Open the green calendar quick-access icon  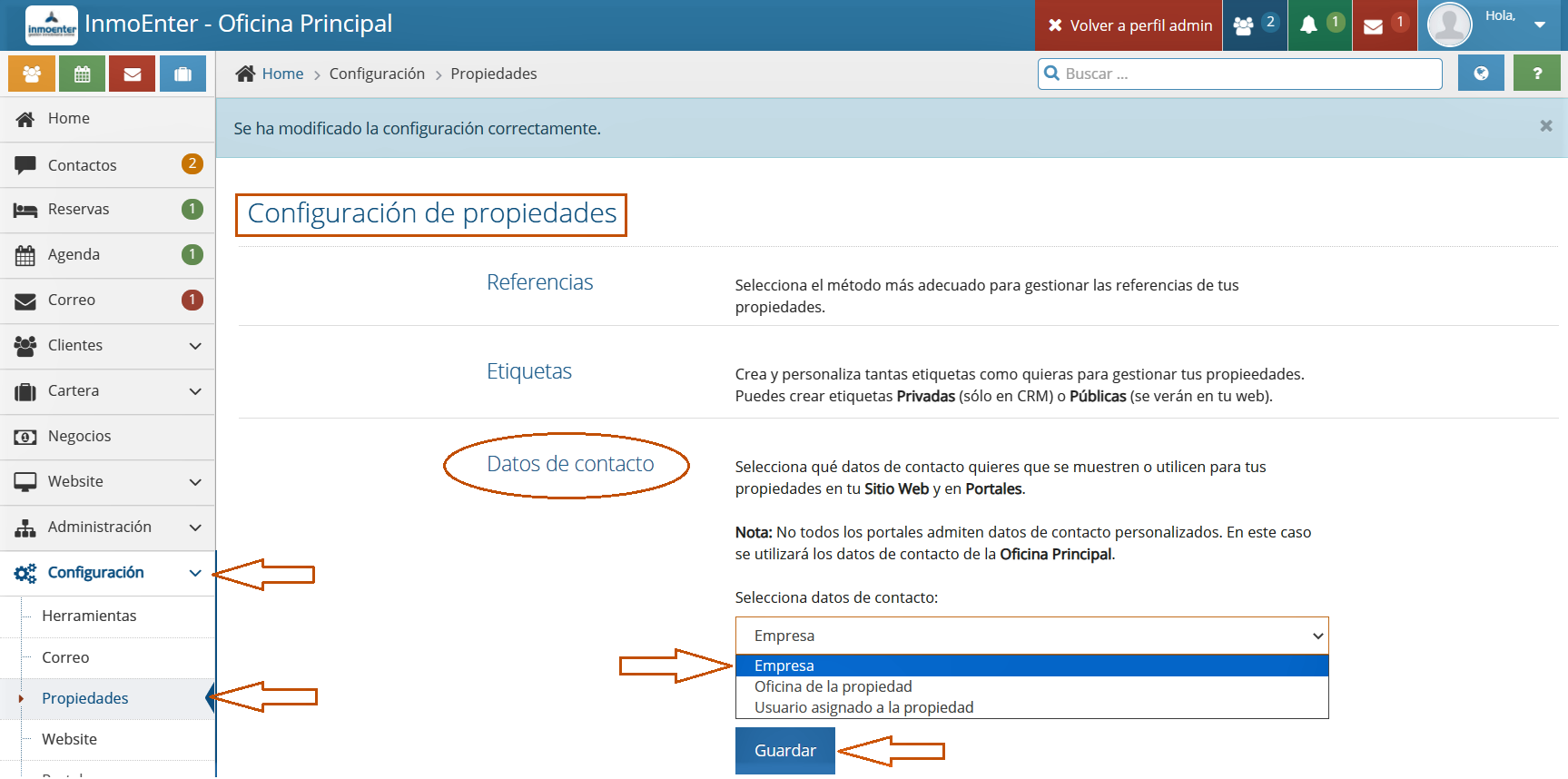pos(83,74)
